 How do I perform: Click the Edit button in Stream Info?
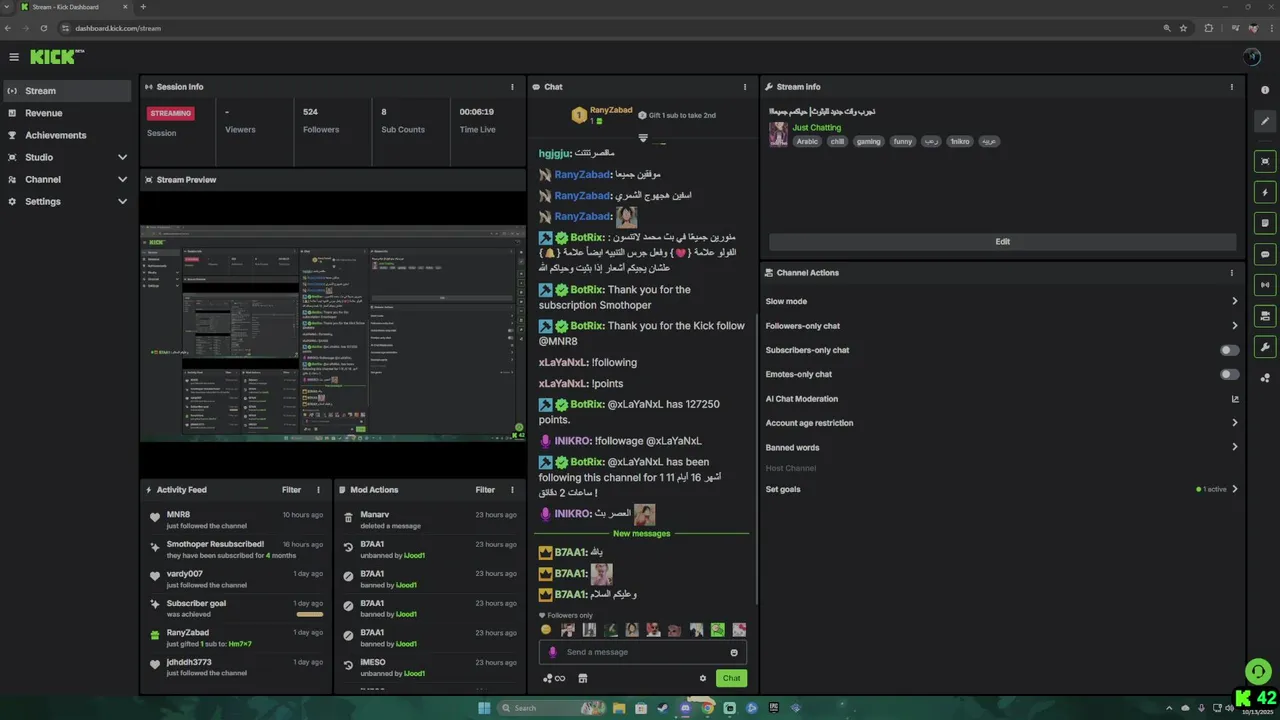point(1002,241)
